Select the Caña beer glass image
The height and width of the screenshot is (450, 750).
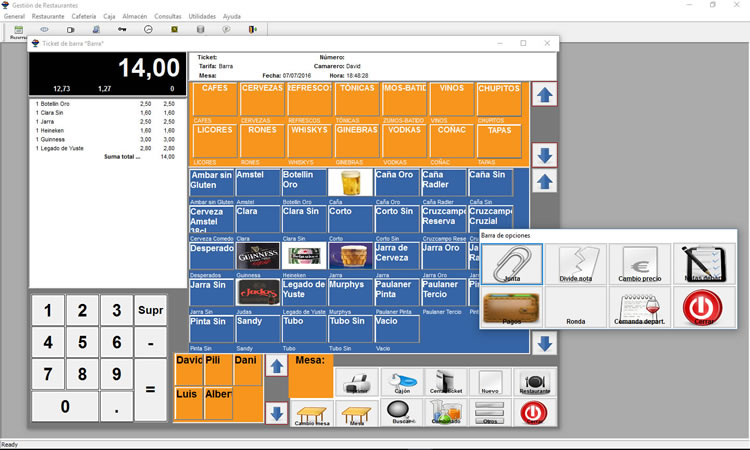[351, 182]
